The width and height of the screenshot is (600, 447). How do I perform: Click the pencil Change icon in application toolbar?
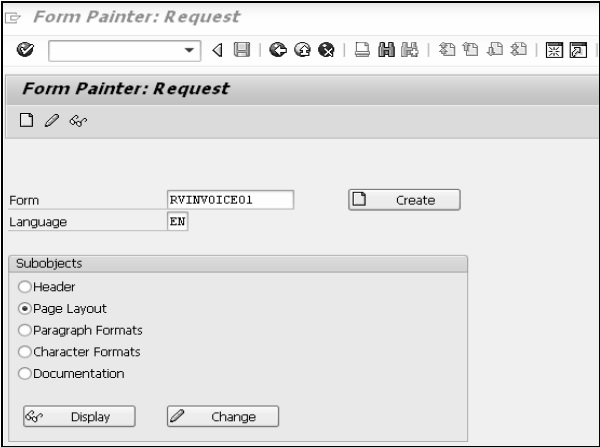[x=50, y=120]
